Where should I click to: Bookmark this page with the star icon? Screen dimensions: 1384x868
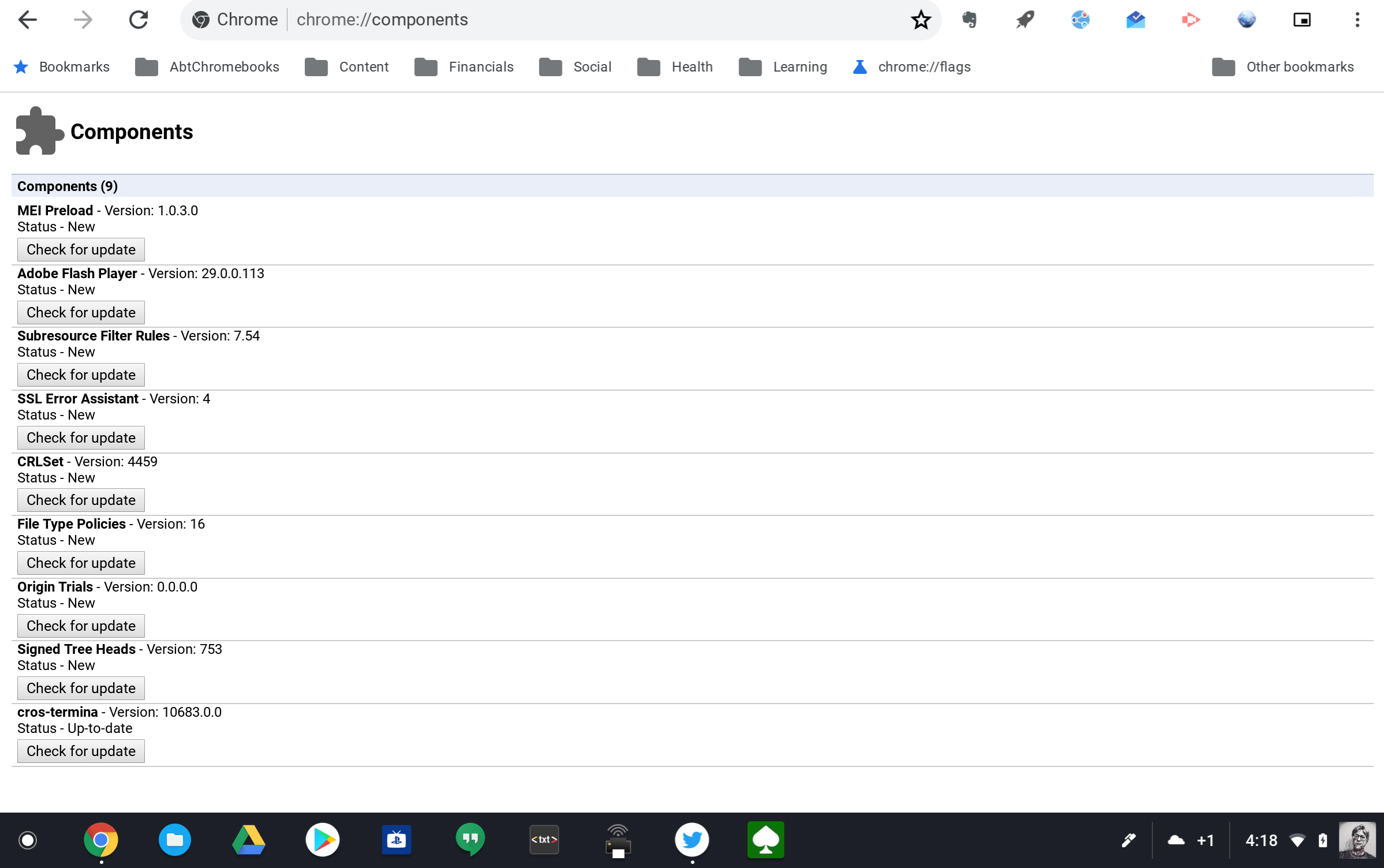[920, 20]
